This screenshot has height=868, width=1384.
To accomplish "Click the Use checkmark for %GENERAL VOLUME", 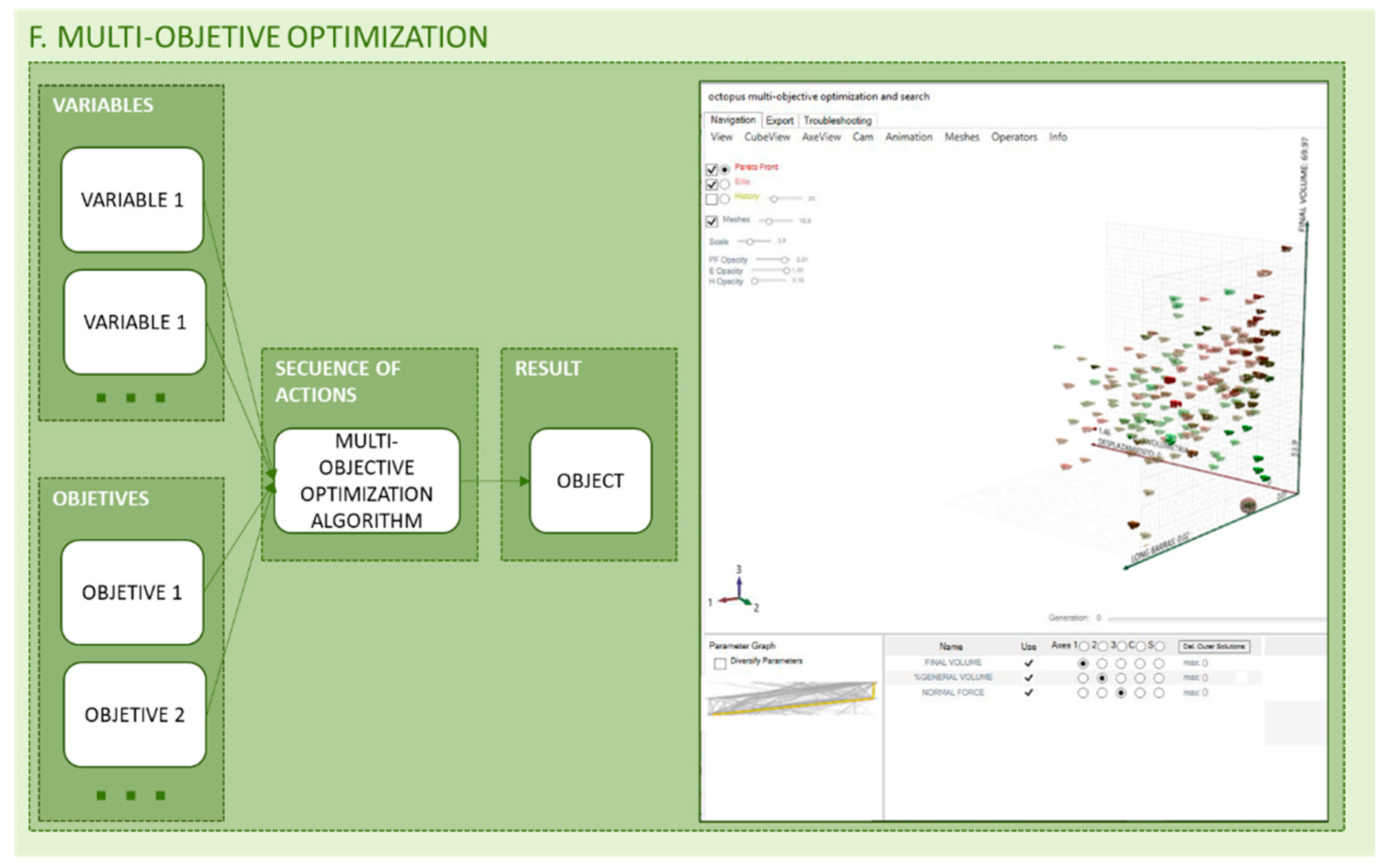I will [1029, 678].
